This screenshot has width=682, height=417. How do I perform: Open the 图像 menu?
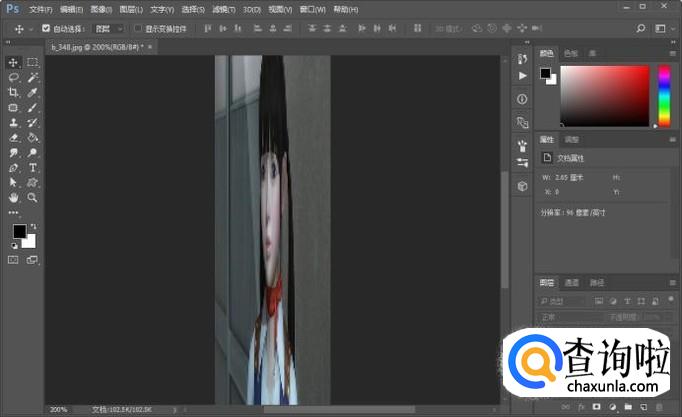[101, 9]
